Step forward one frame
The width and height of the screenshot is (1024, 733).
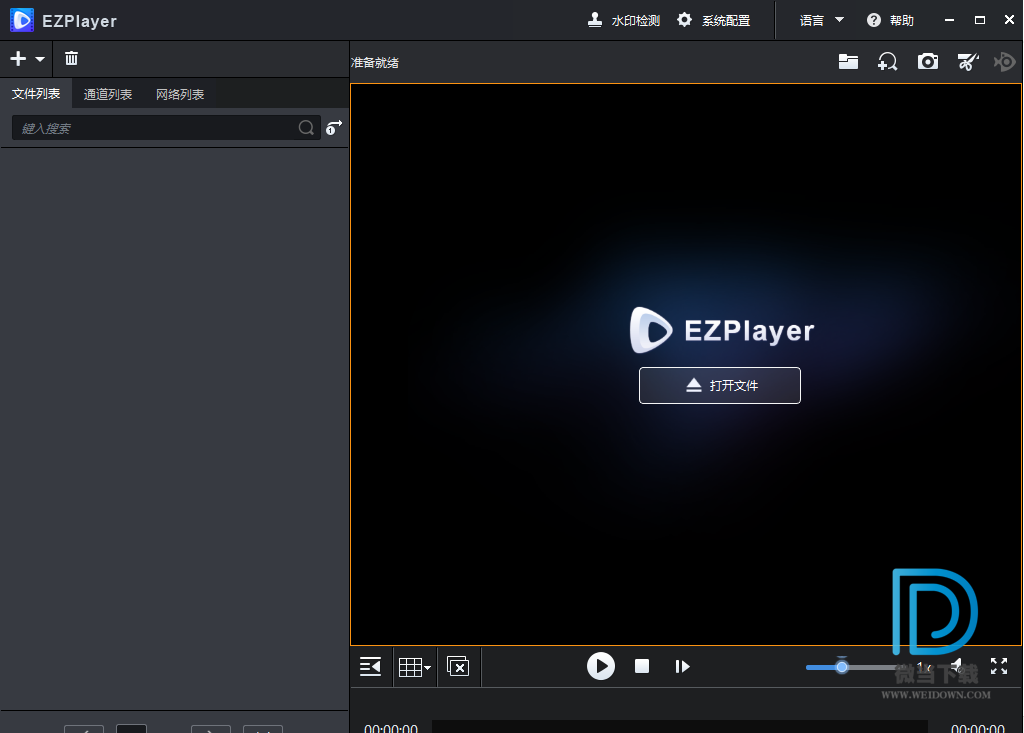coord(682,666)
